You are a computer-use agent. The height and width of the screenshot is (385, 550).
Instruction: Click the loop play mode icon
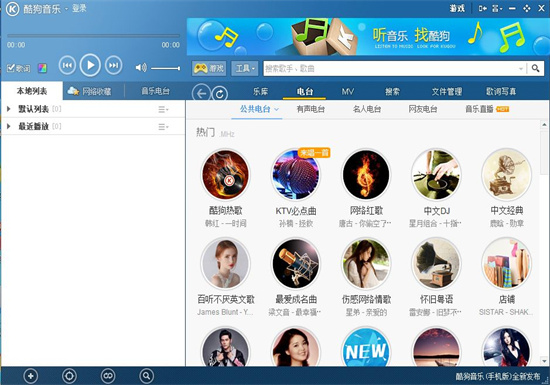click(108, 376)
